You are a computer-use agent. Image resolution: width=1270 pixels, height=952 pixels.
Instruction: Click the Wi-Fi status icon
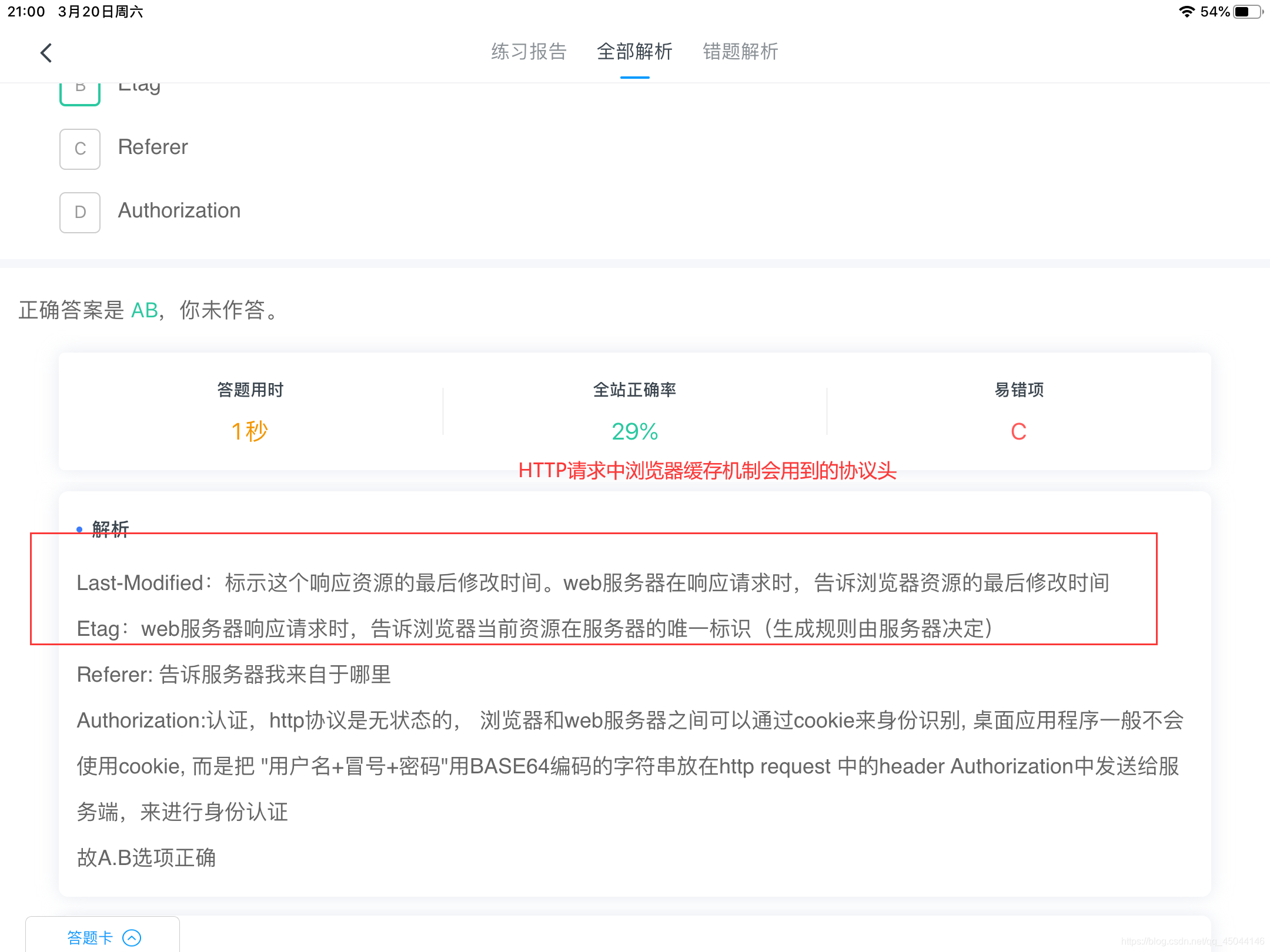(x=1187, y=11)
